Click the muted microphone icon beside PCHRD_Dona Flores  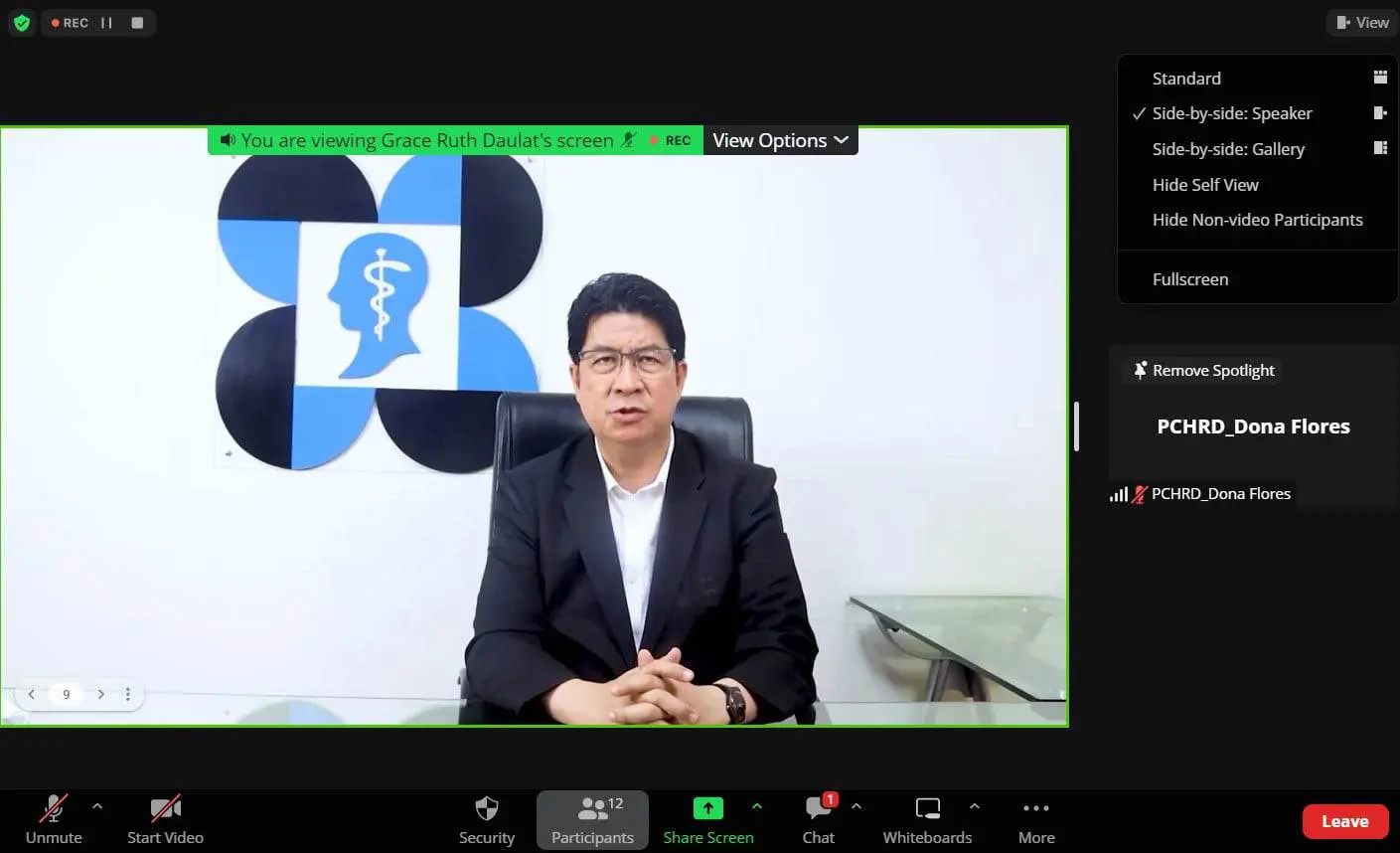(1140, 494)
